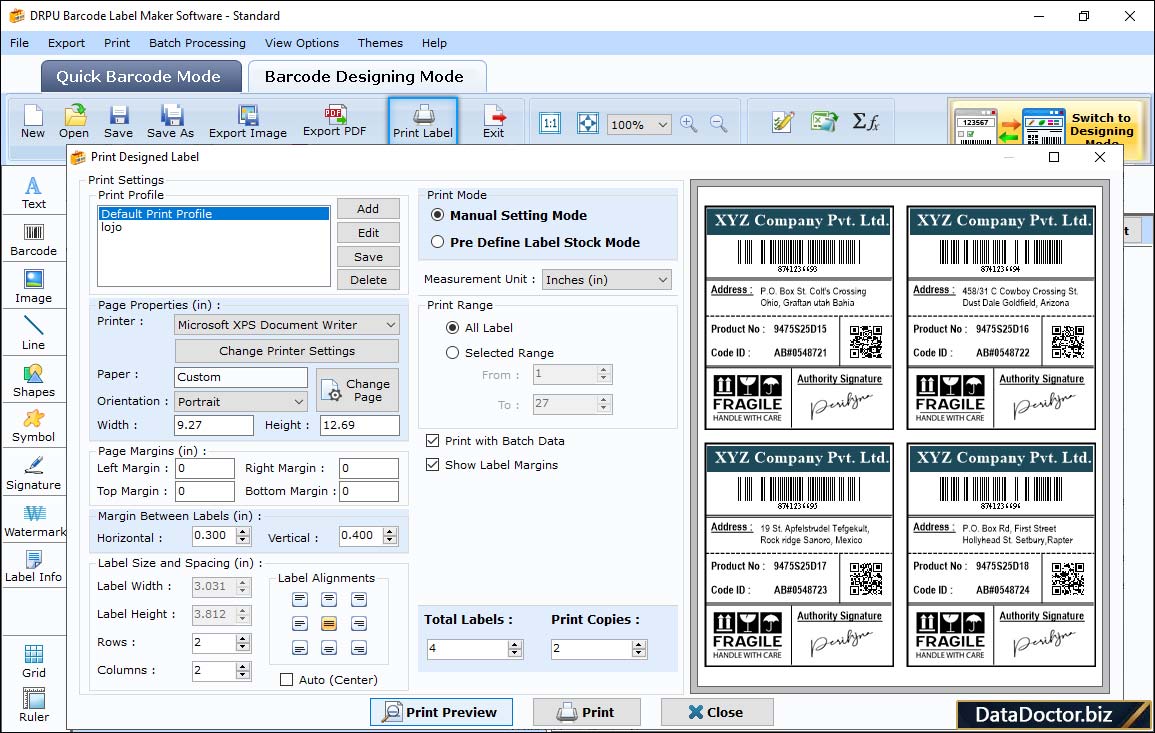Select the Shapes tool in sidebar
The width and height of the screenshot is (1155, 733).
tap(33, 381)
